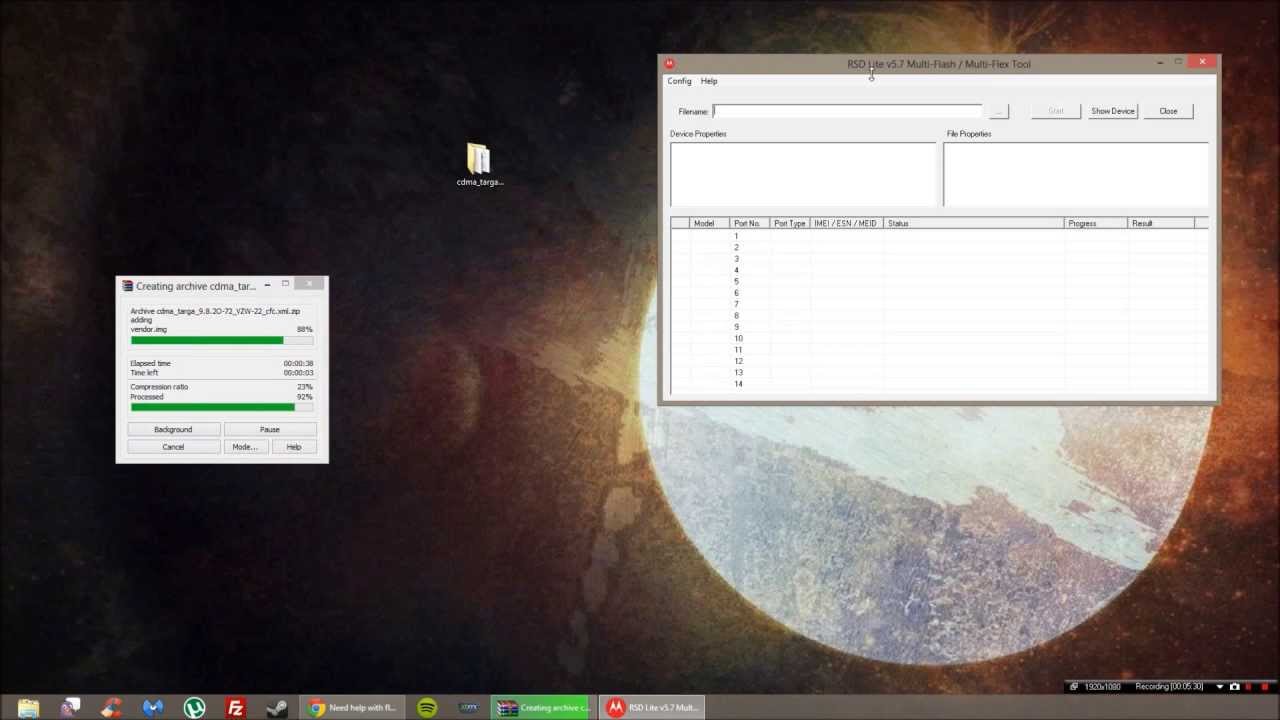Launch FileZilla from the taskbar

tap(235, 708)
